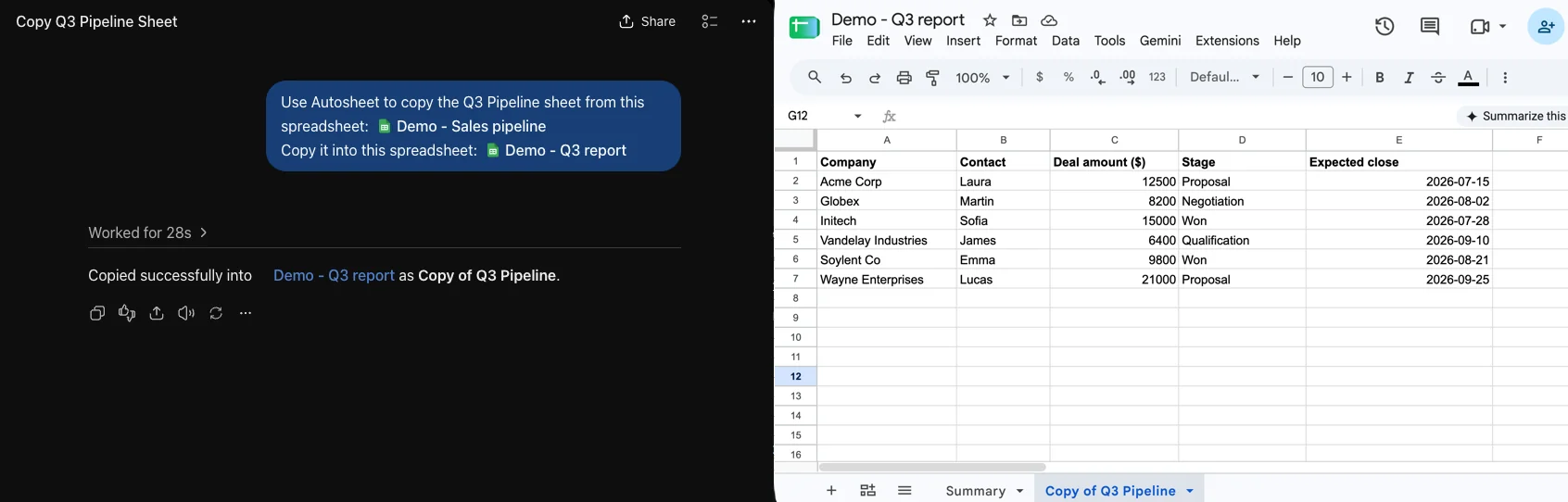Open more response options ellipsis
This screenshot has height=502, width=1568.
(246, 313)
